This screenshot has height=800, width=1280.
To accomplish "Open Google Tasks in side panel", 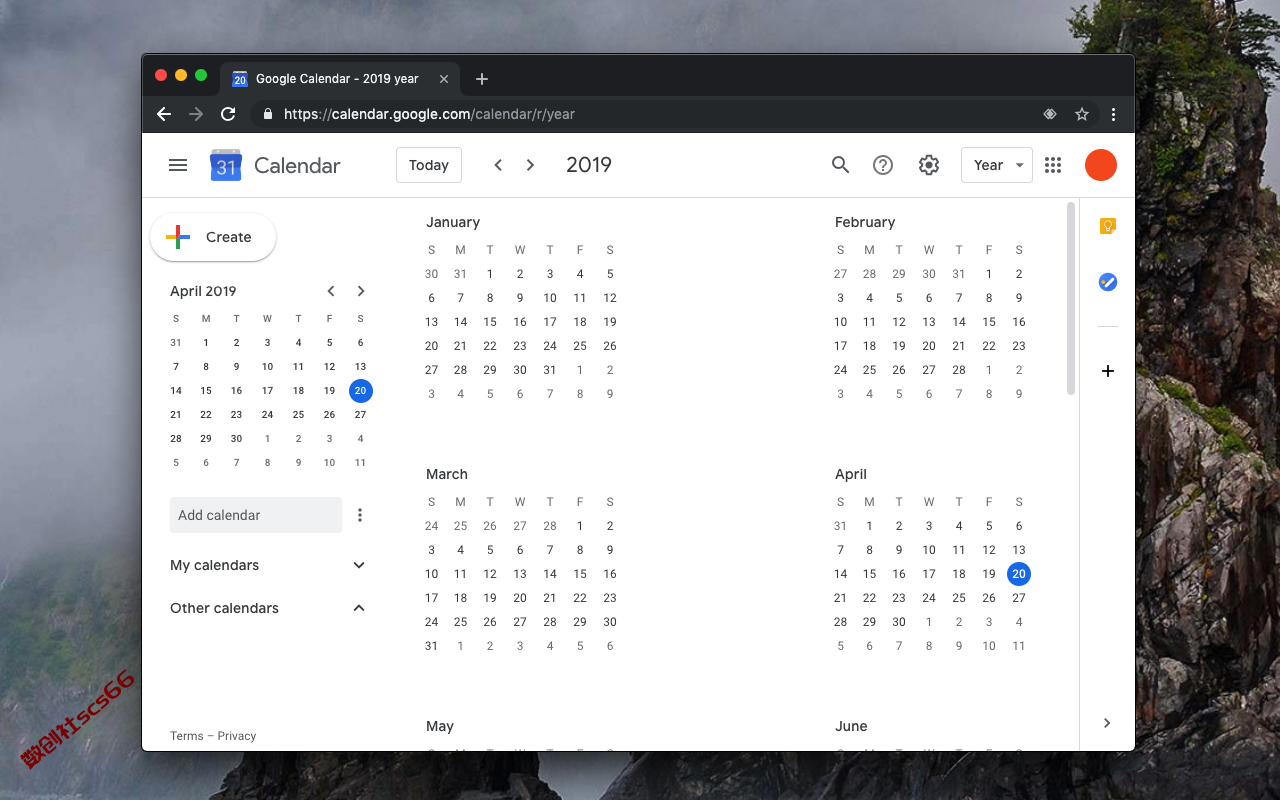I will point(1107,283).
